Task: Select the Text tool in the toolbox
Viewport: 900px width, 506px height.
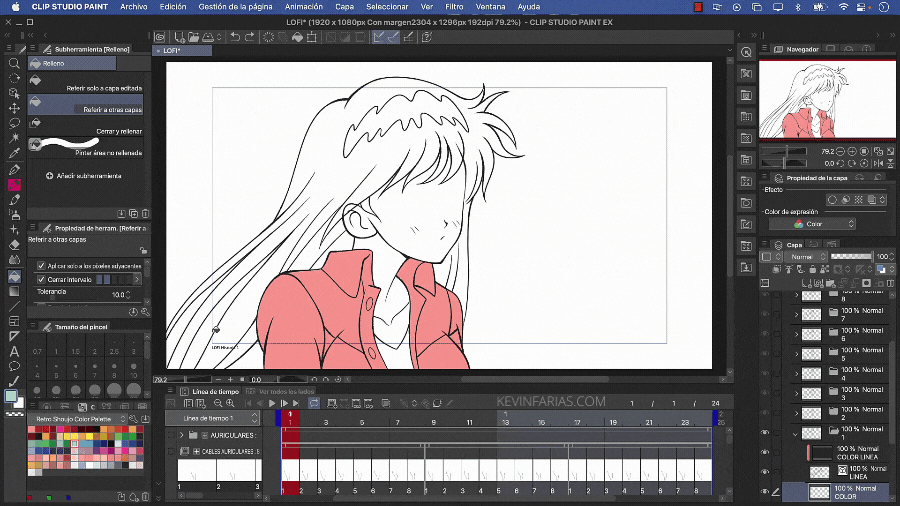Action: [x=14, y=351]
